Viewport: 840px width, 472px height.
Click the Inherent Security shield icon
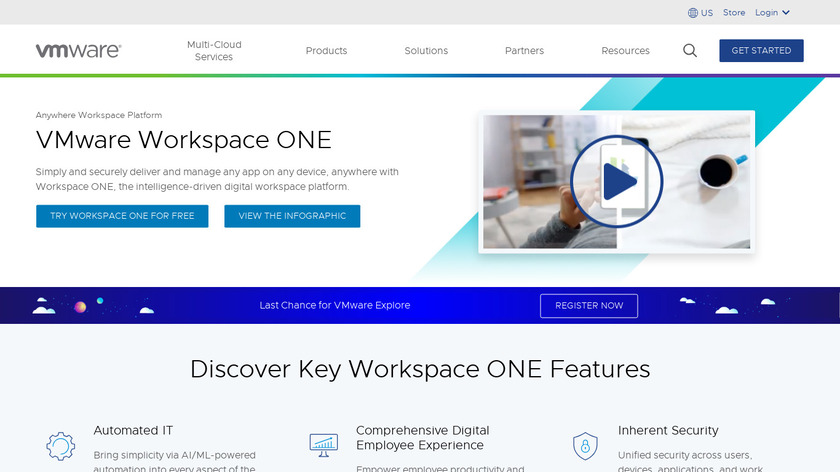click(585, 446)
